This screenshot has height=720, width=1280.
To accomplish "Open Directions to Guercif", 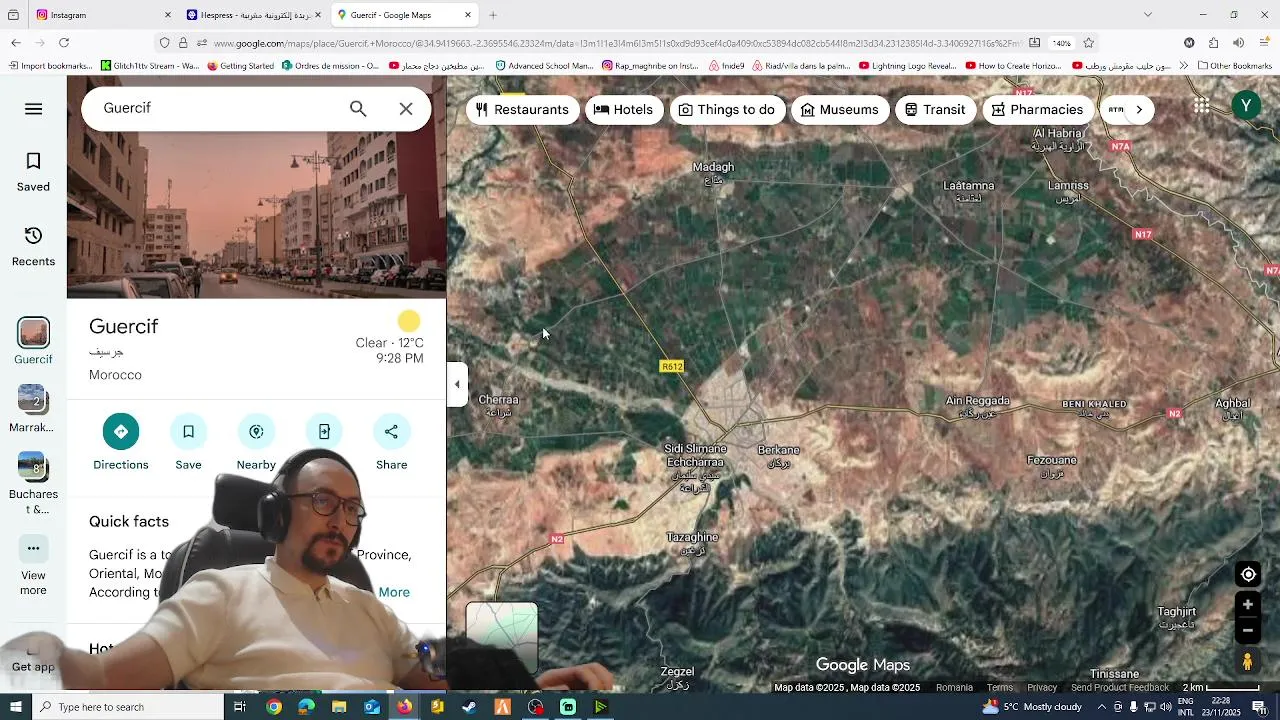I will coord(120,443).
